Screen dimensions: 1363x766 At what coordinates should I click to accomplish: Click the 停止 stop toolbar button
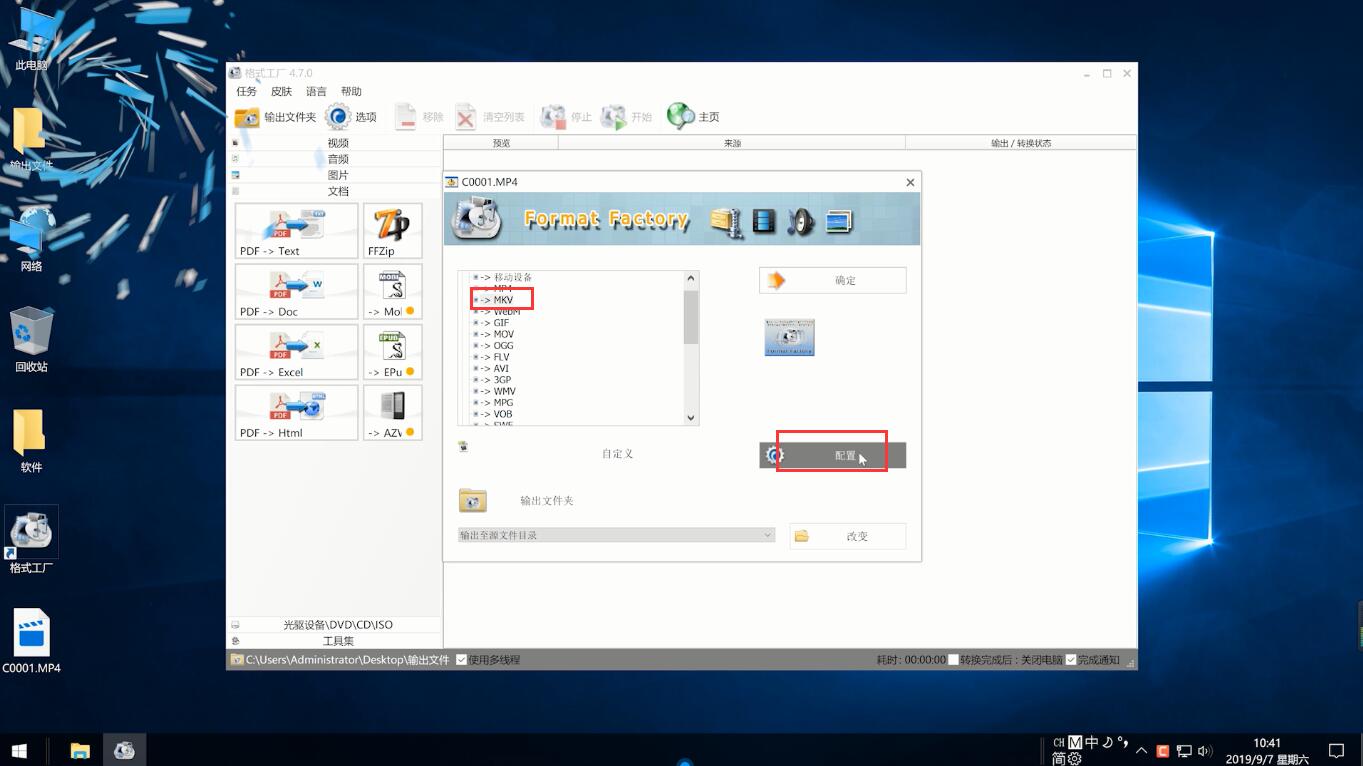[x=566, y=117]
